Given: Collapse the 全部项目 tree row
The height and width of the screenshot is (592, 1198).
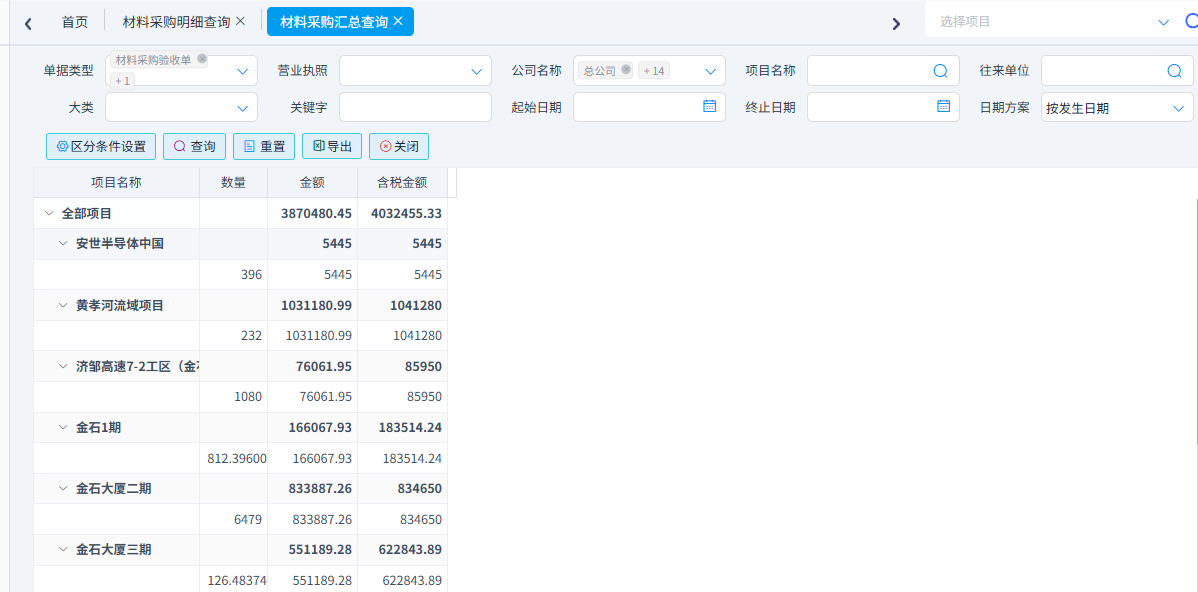Looking at the screenshot, I should coord(48,214).
